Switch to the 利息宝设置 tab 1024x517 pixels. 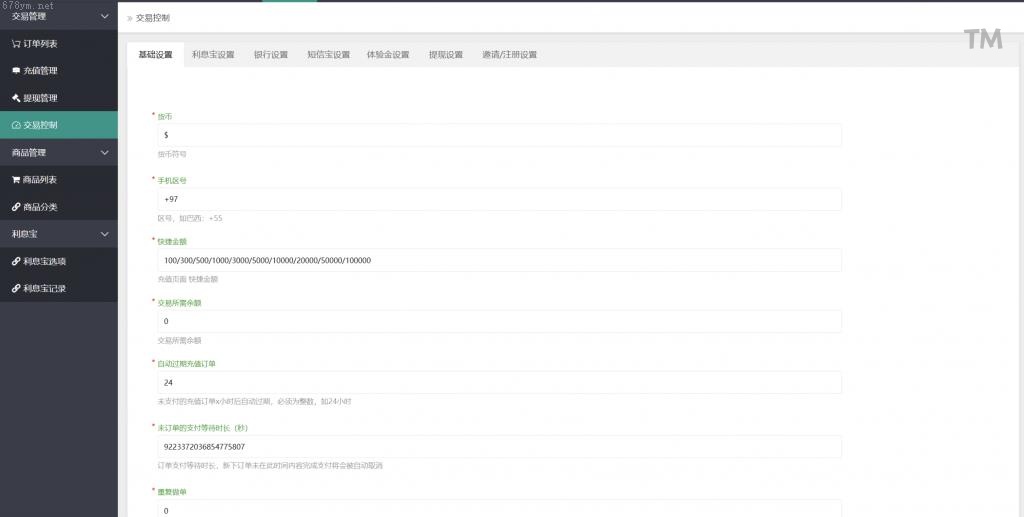coord(213,55)
